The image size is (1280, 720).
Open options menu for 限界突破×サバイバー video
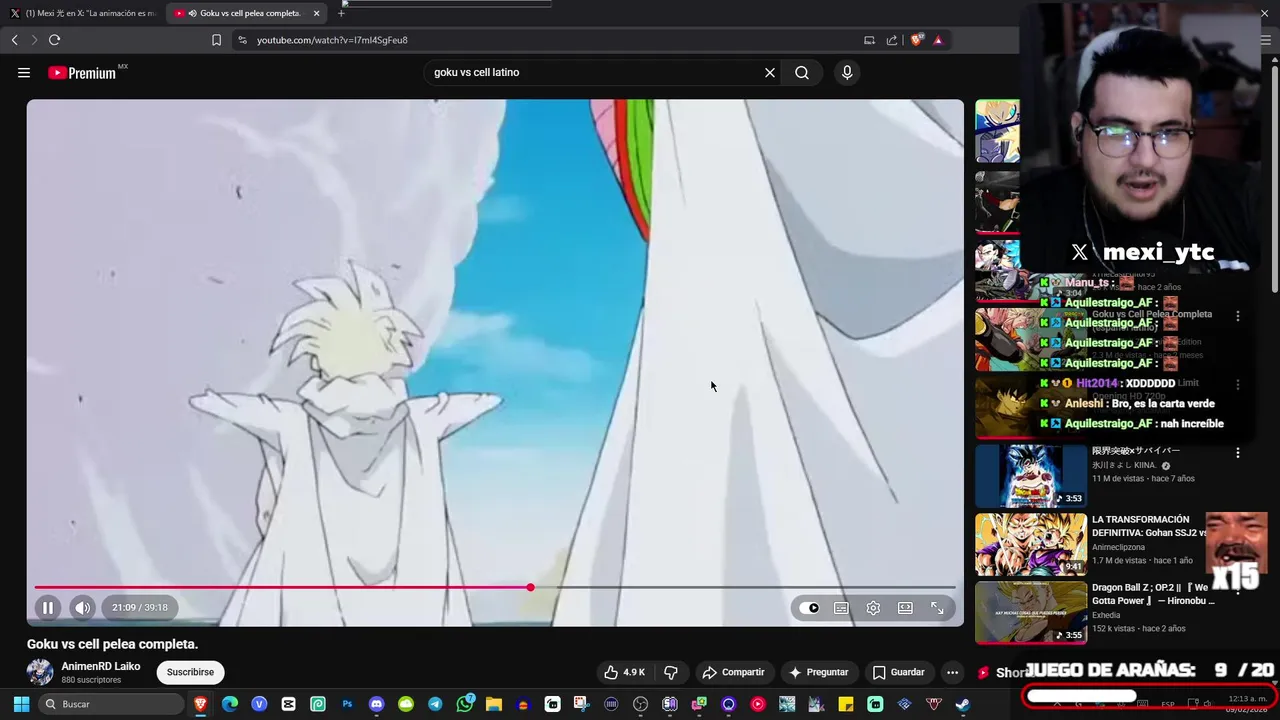click(1238, 453)
